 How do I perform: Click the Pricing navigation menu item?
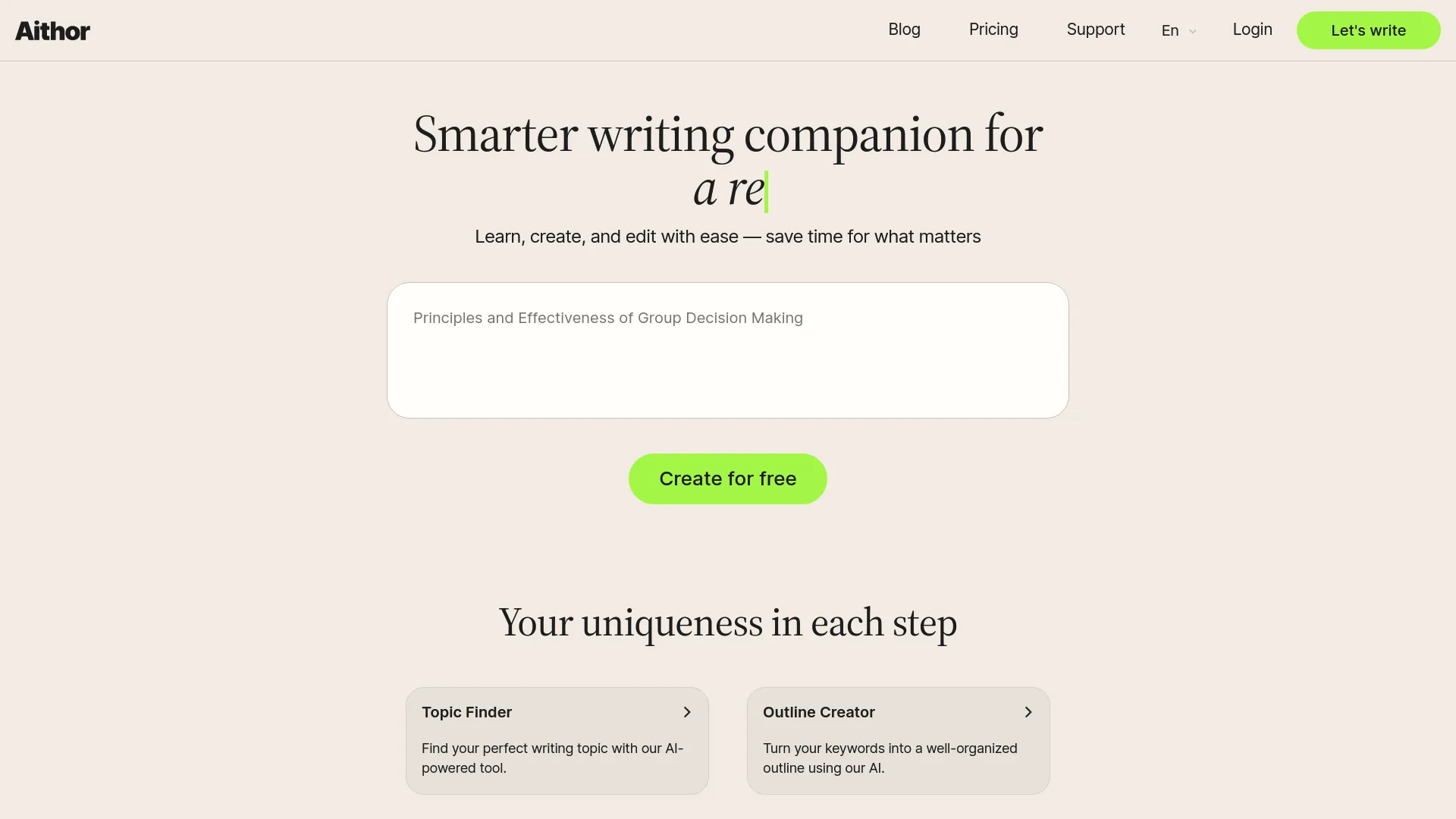(993, 30)
